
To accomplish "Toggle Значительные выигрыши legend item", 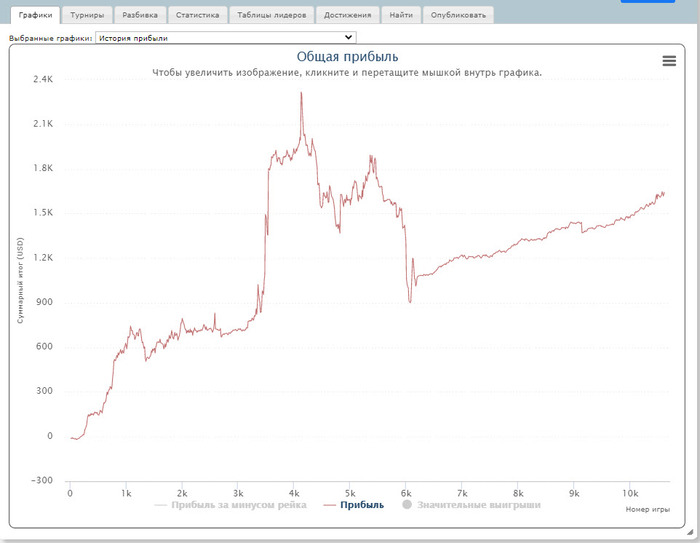I will point(471,505).
